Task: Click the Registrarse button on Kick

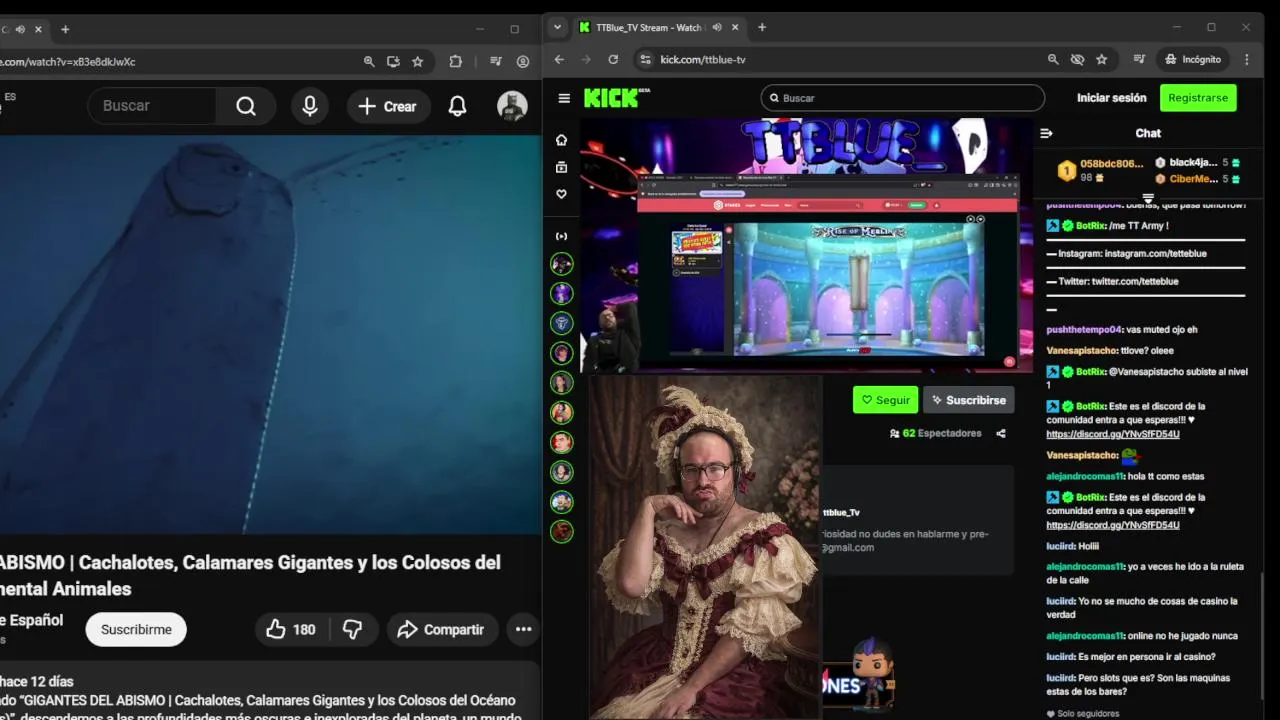Action: click(1198, 98)
